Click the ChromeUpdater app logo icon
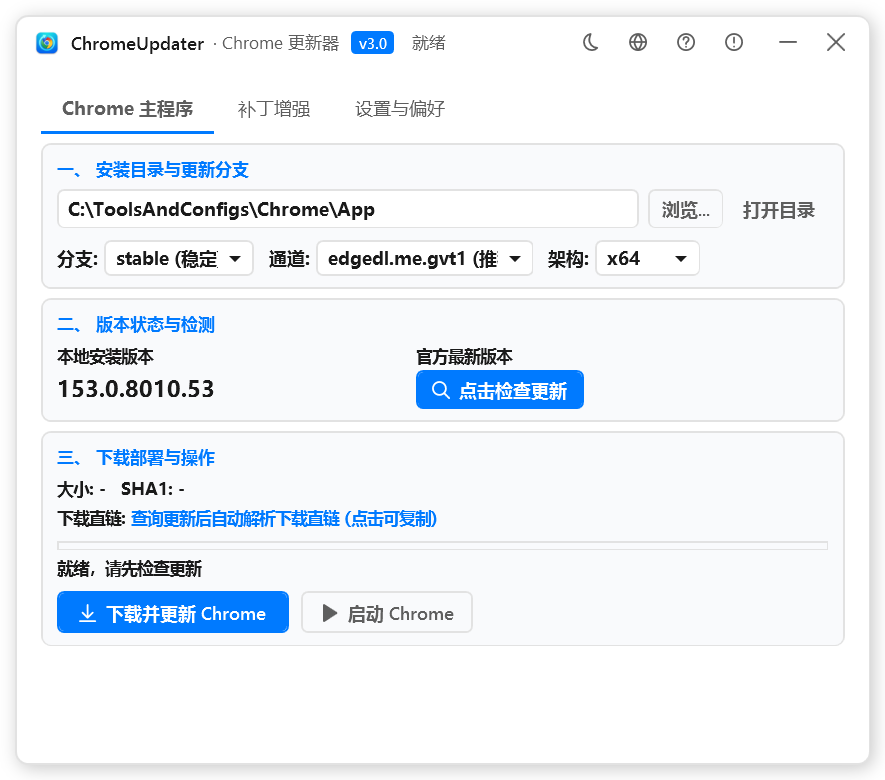Viewport: 885px width, 780px height. tap(47, 43)
